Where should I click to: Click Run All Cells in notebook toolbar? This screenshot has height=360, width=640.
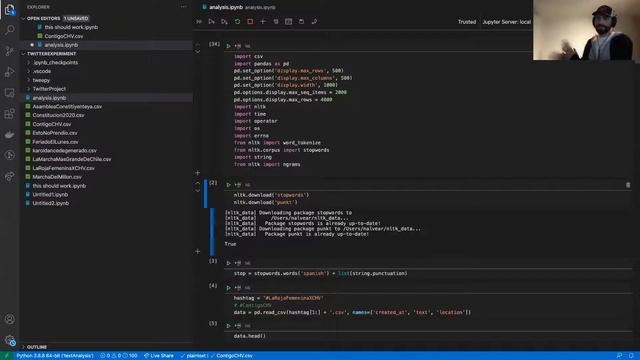199,22
